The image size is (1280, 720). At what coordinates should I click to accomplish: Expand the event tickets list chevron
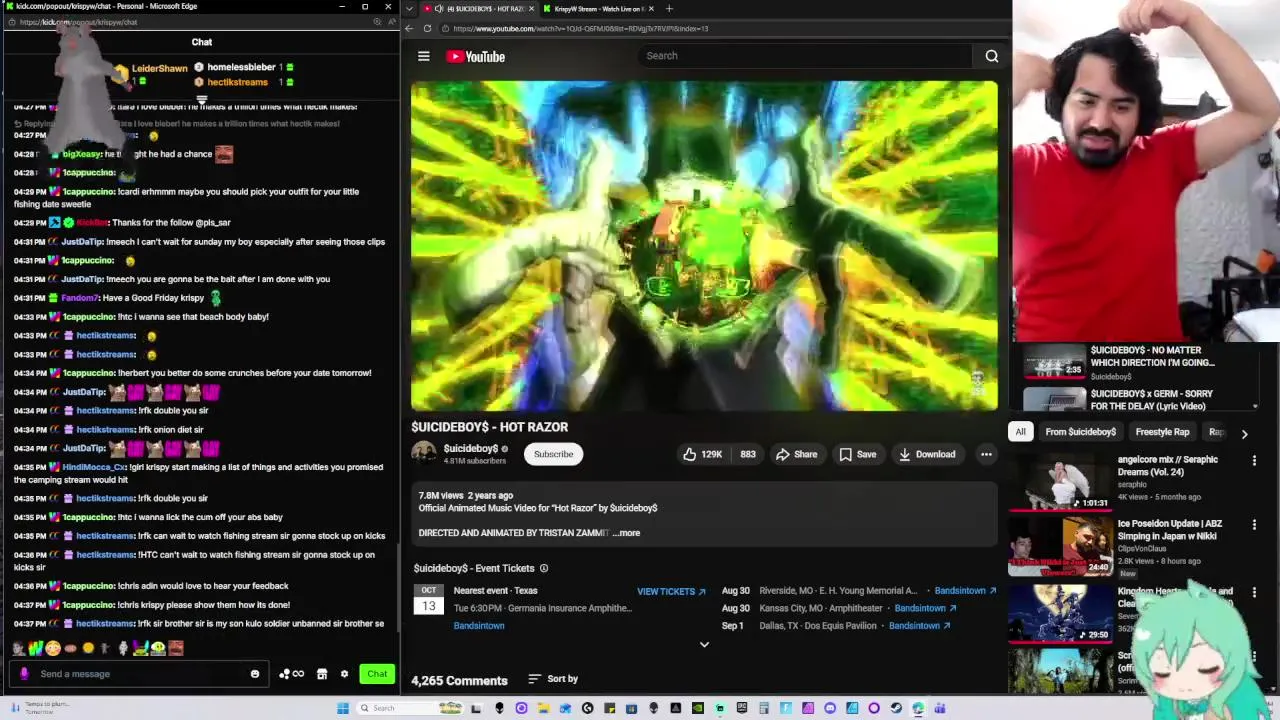click(704, 645)
